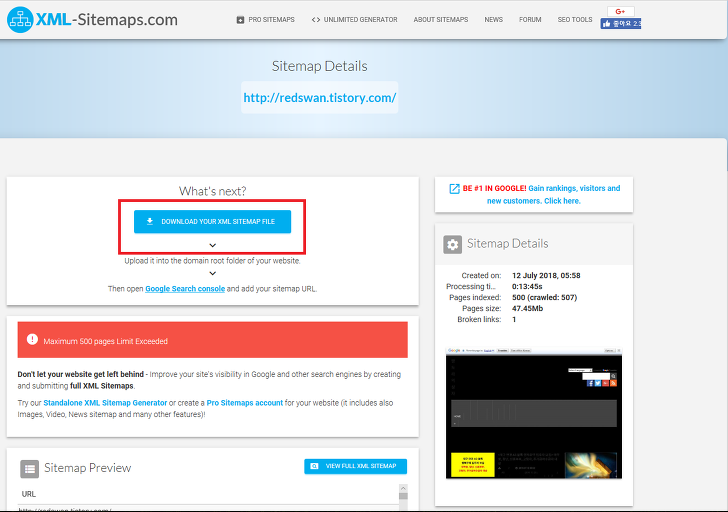Click the Sitemap Preview list icon
728x512 pixels.
[29, 468]
